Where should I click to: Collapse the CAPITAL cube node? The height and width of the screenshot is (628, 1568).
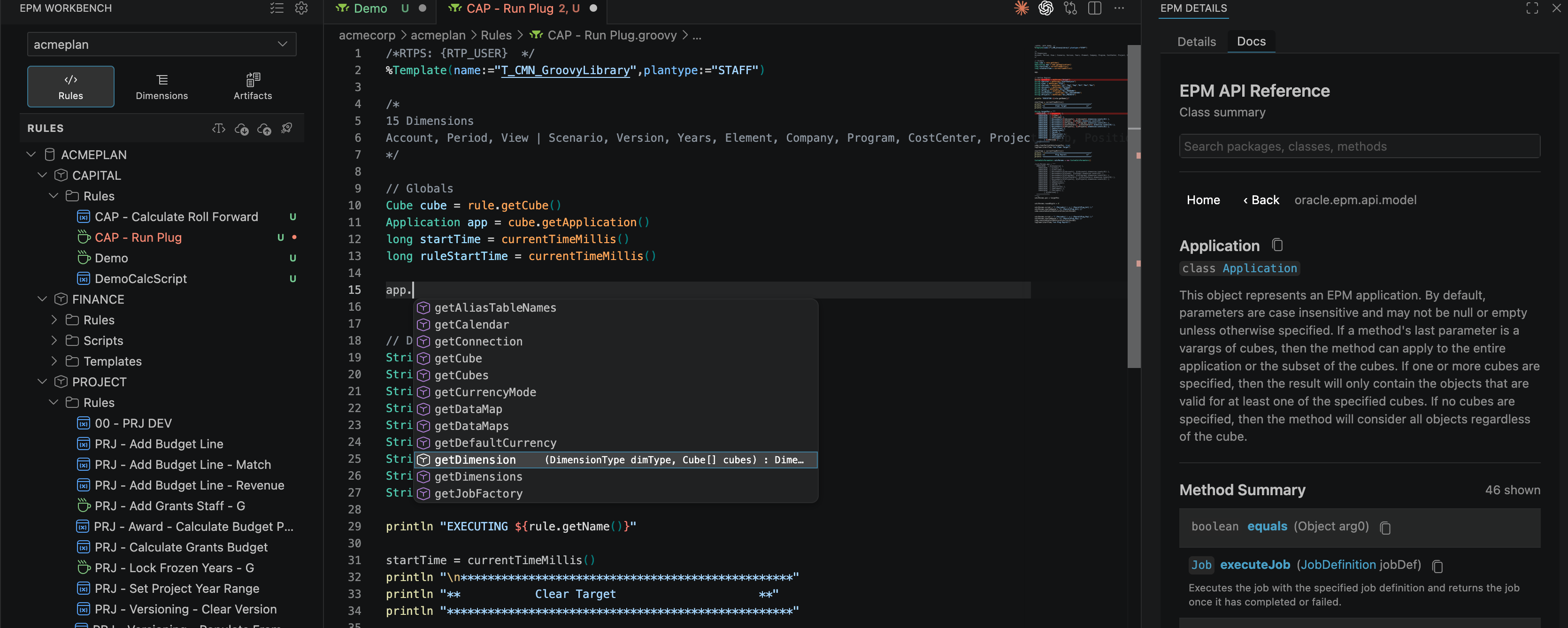coord(42,175)
